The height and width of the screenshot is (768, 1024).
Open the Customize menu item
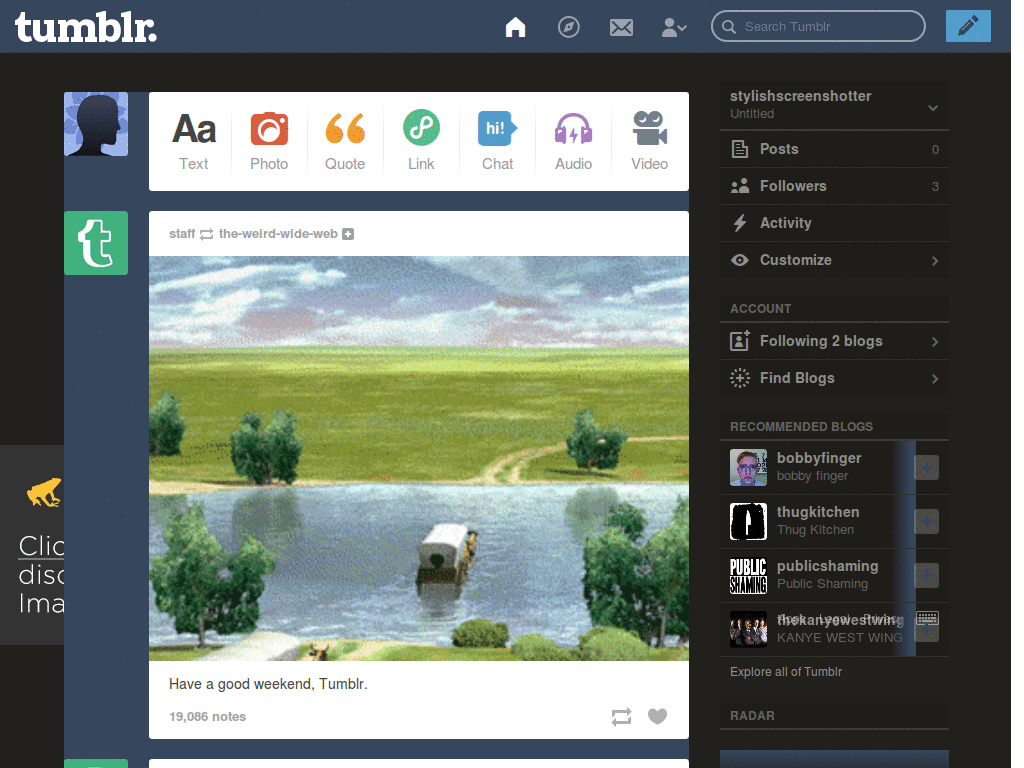[834, 260]
